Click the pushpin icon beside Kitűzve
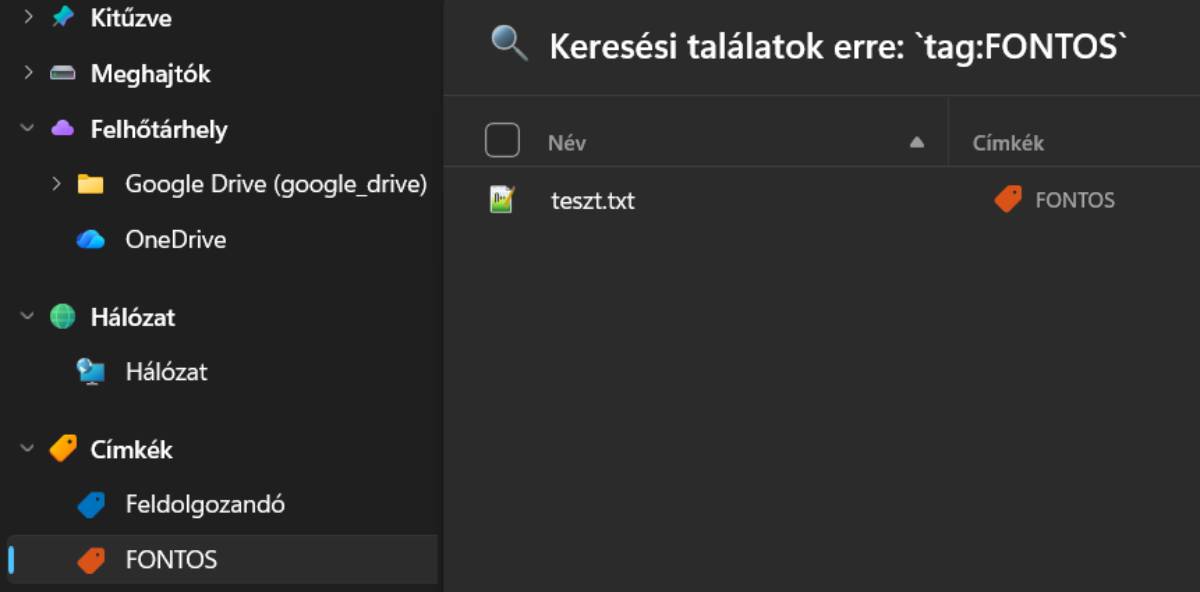 tap(63, 18)
